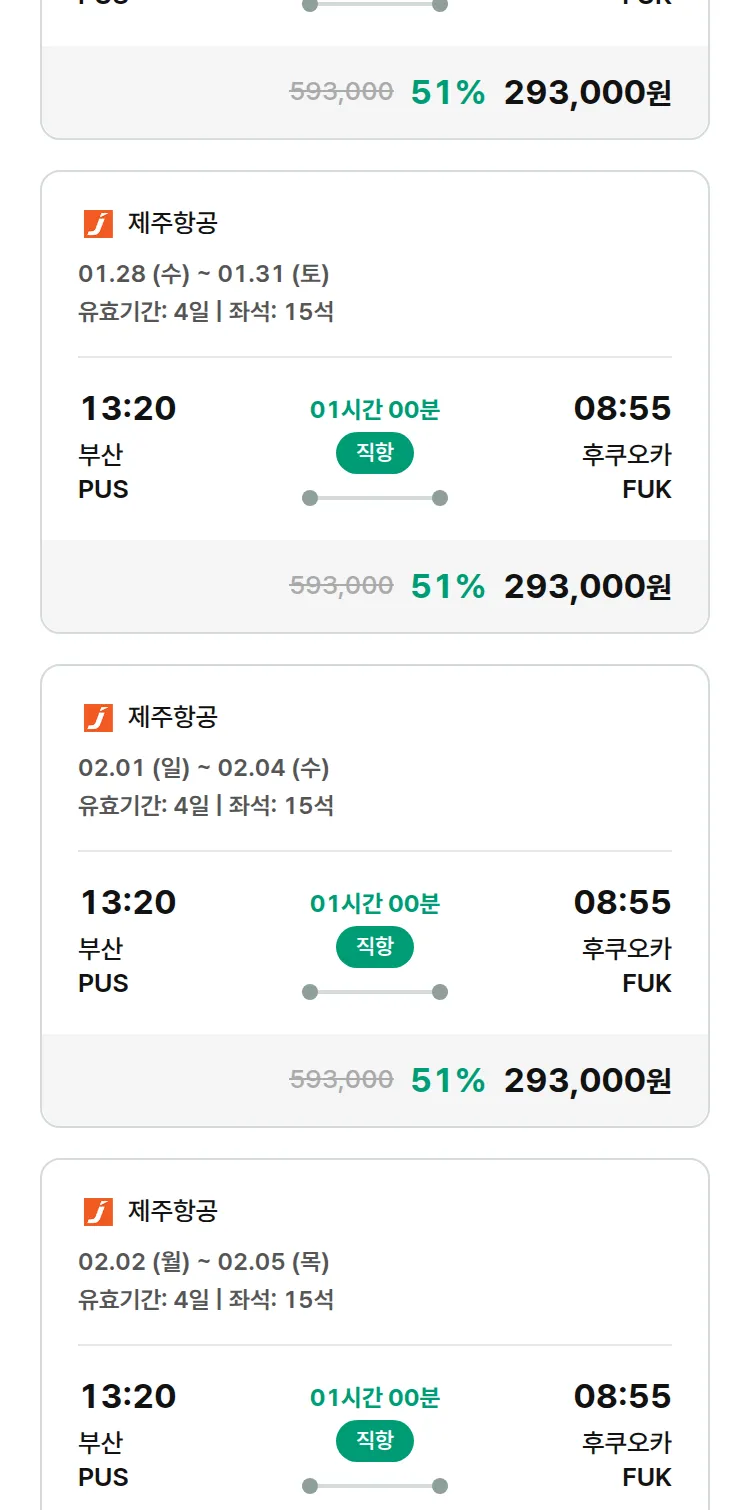Viewport: 750px width, 1510px height.
Task: Click 직항 badge on 02.01 flight
Action: click(x=375, y=947)
